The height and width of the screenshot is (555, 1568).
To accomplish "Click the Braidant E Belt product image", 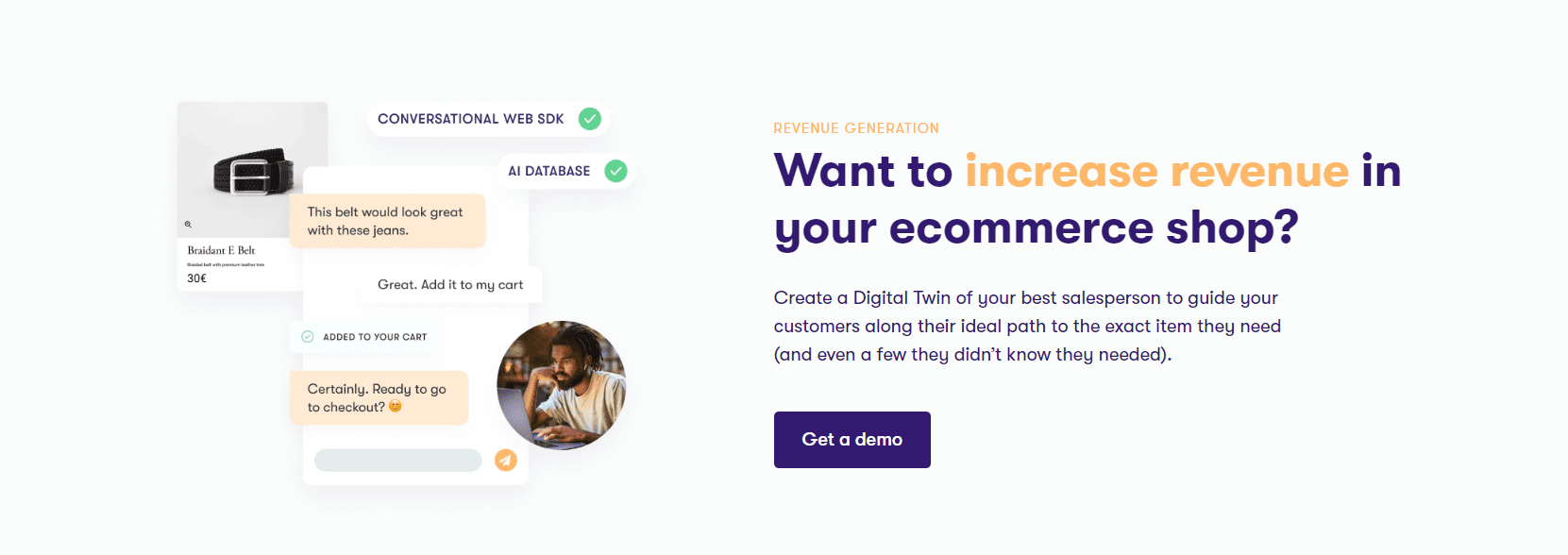I will [252, 170].
